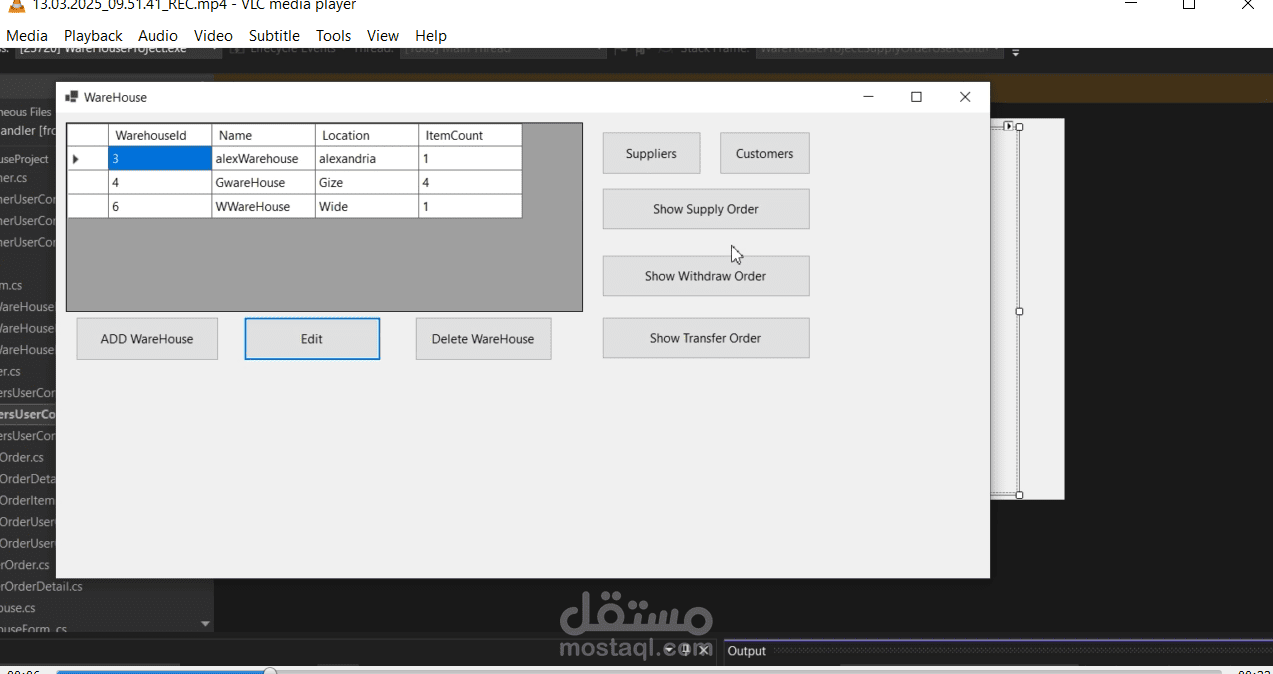The image size is (1273, 674).
Task: Open the Tools menu in VLC
Action: click(x=333, y=35)
